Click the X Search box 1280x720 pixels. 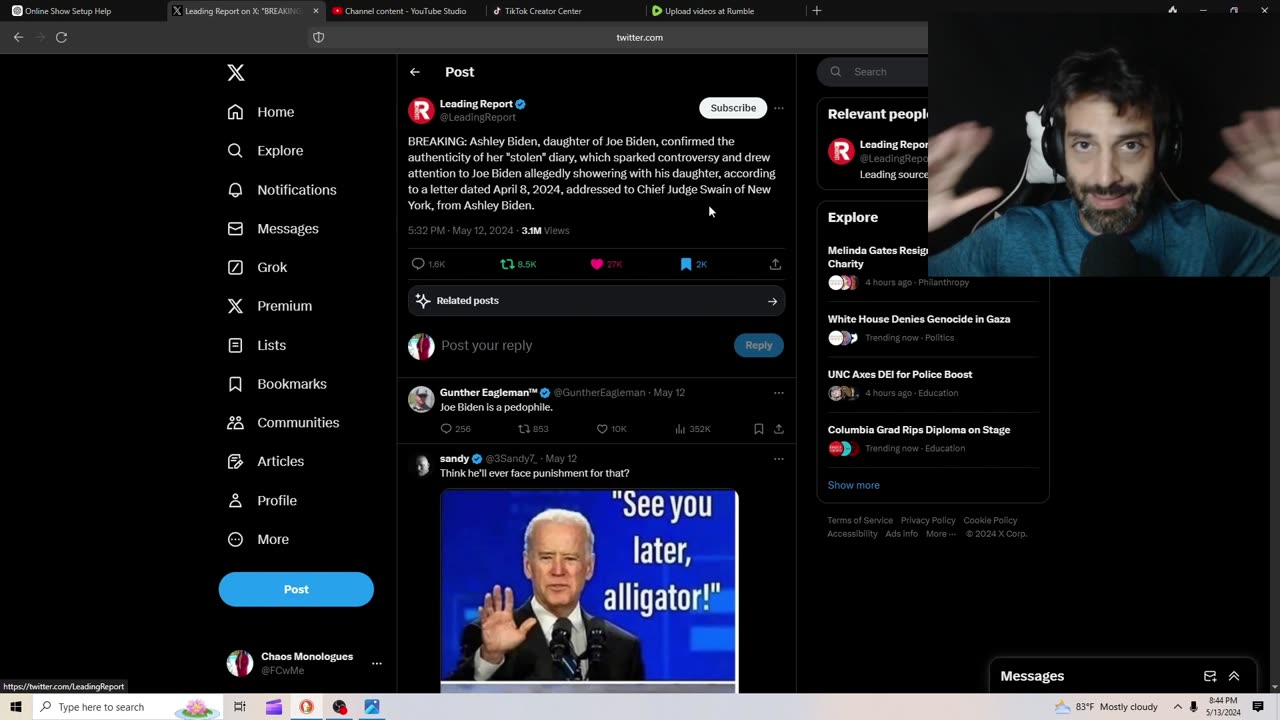pos(873,72)
